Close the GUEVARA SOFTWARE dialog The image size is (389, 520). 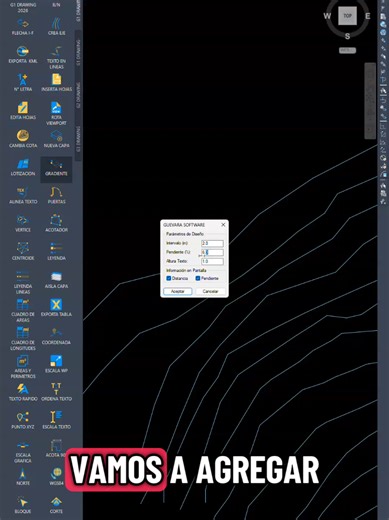223,225
